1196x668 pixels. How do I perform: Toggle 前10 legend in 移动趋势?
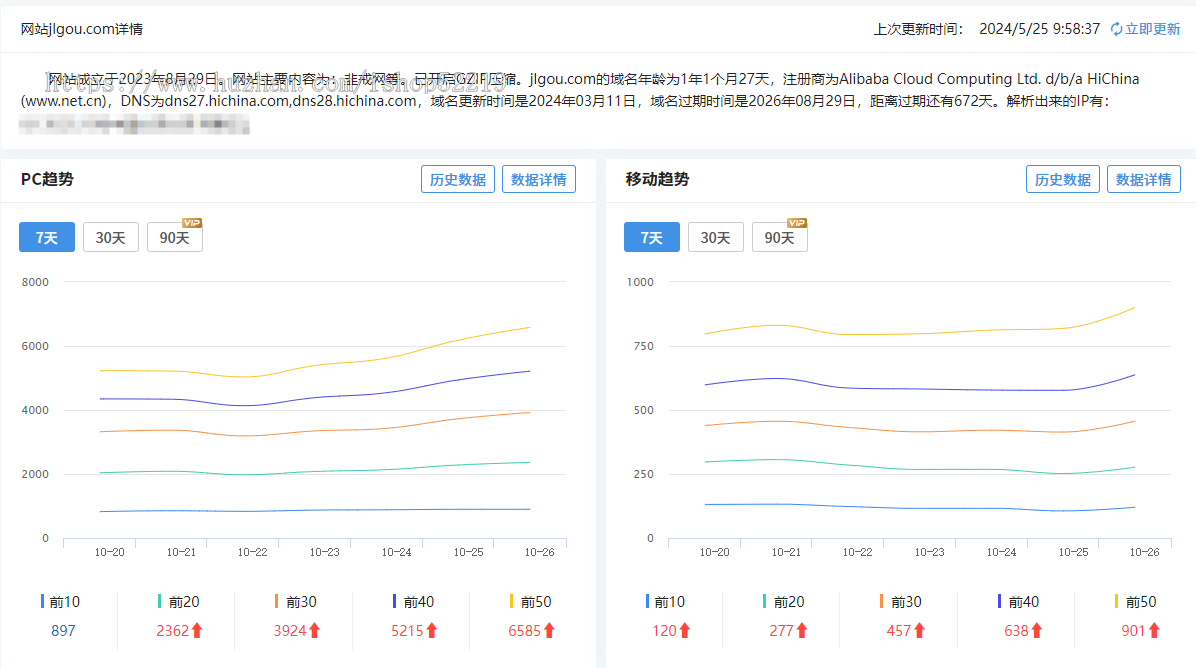pyautogui.click(x=665, y=602)
